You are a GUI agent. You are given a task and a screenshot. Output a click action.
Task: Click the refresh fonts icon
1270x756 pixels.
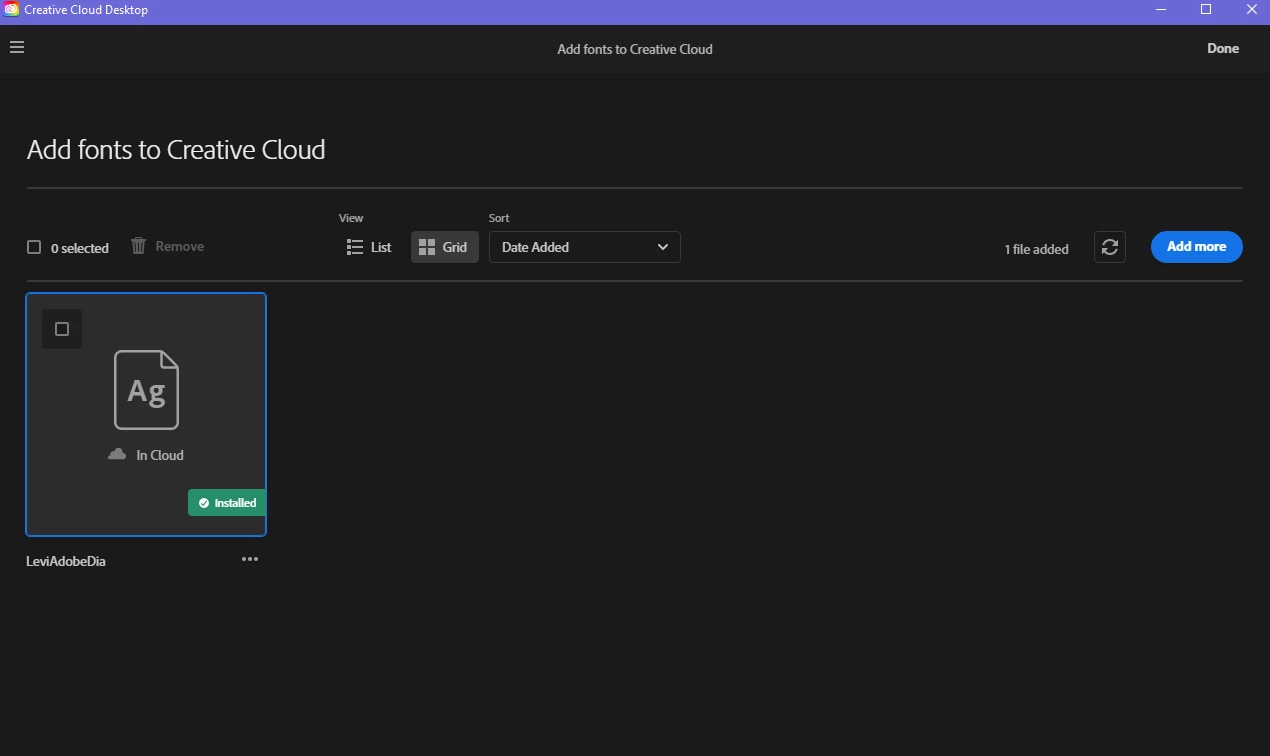click(x=1109, y=247)
